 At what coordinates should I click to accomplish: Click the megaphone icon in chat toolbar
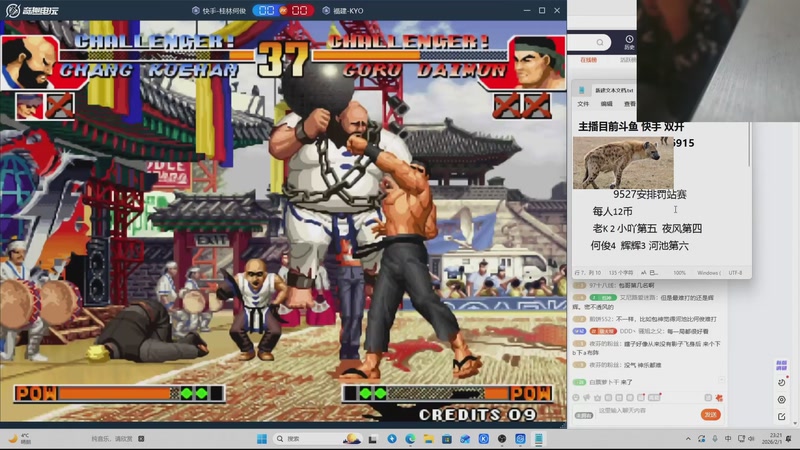pyautogui.click(x=587, y=398)
